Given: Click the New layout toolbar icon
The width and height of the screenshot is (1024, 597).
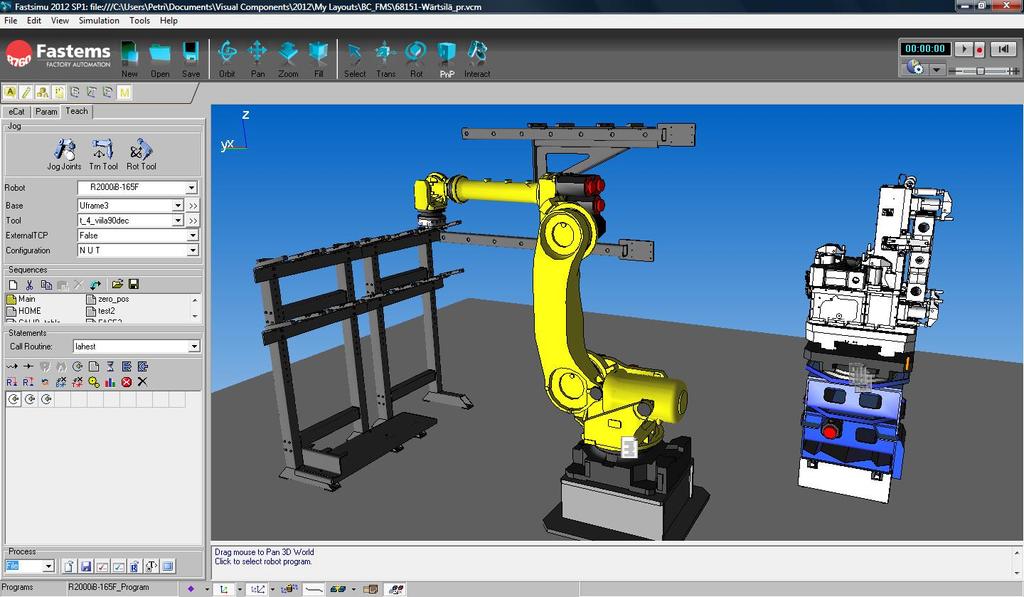Looking at the screenshot, I should pos(129,58).
